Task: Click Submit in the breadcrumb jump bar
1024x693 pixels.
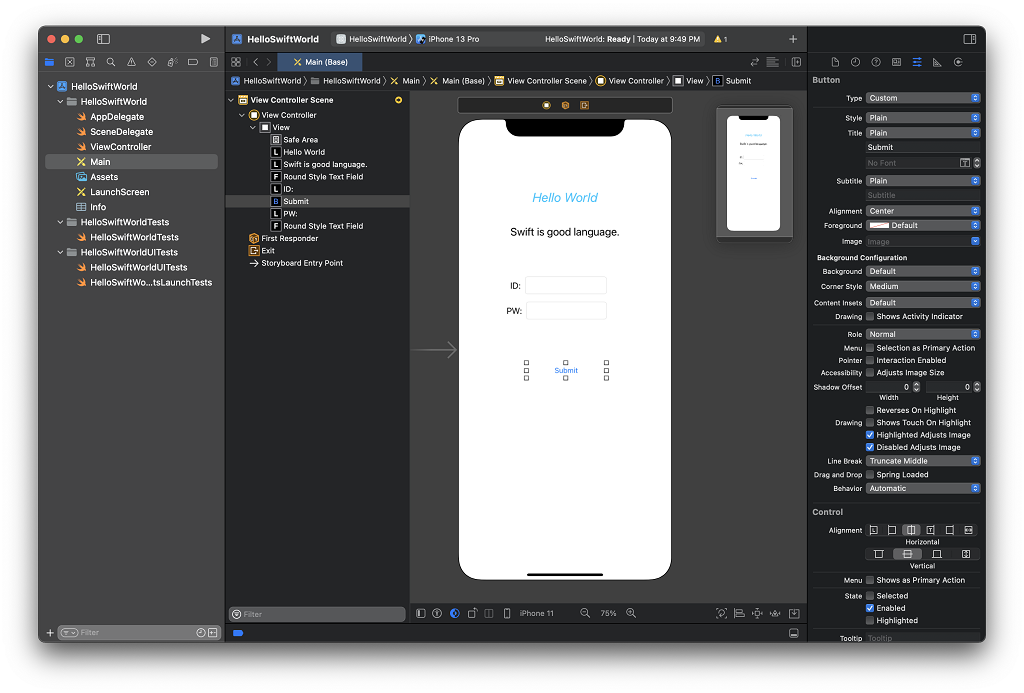Action: [737, 81]
